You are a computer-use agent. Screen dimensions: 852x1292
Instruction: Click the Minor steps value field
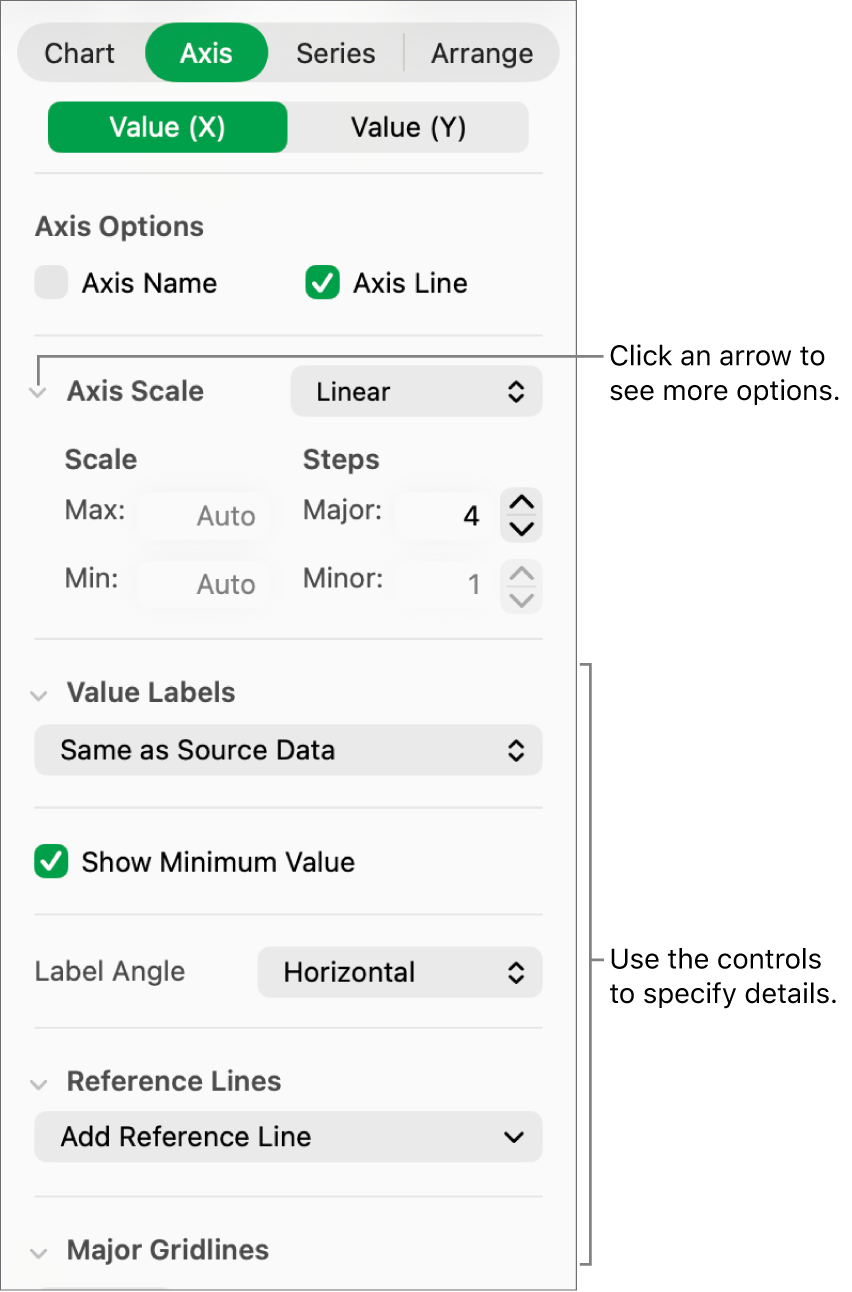pyautogui.click(x=443, y=584)
